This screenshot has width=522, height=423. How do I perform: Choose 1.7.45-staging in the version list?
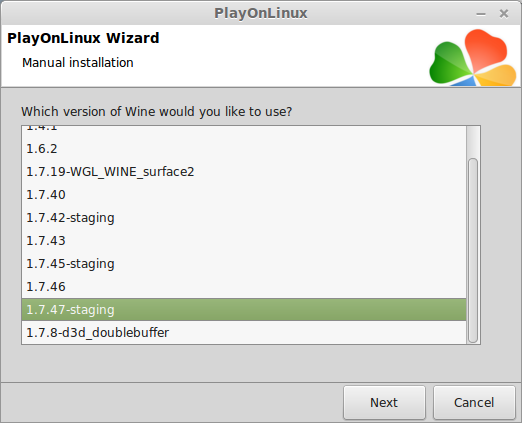[244, 264]
